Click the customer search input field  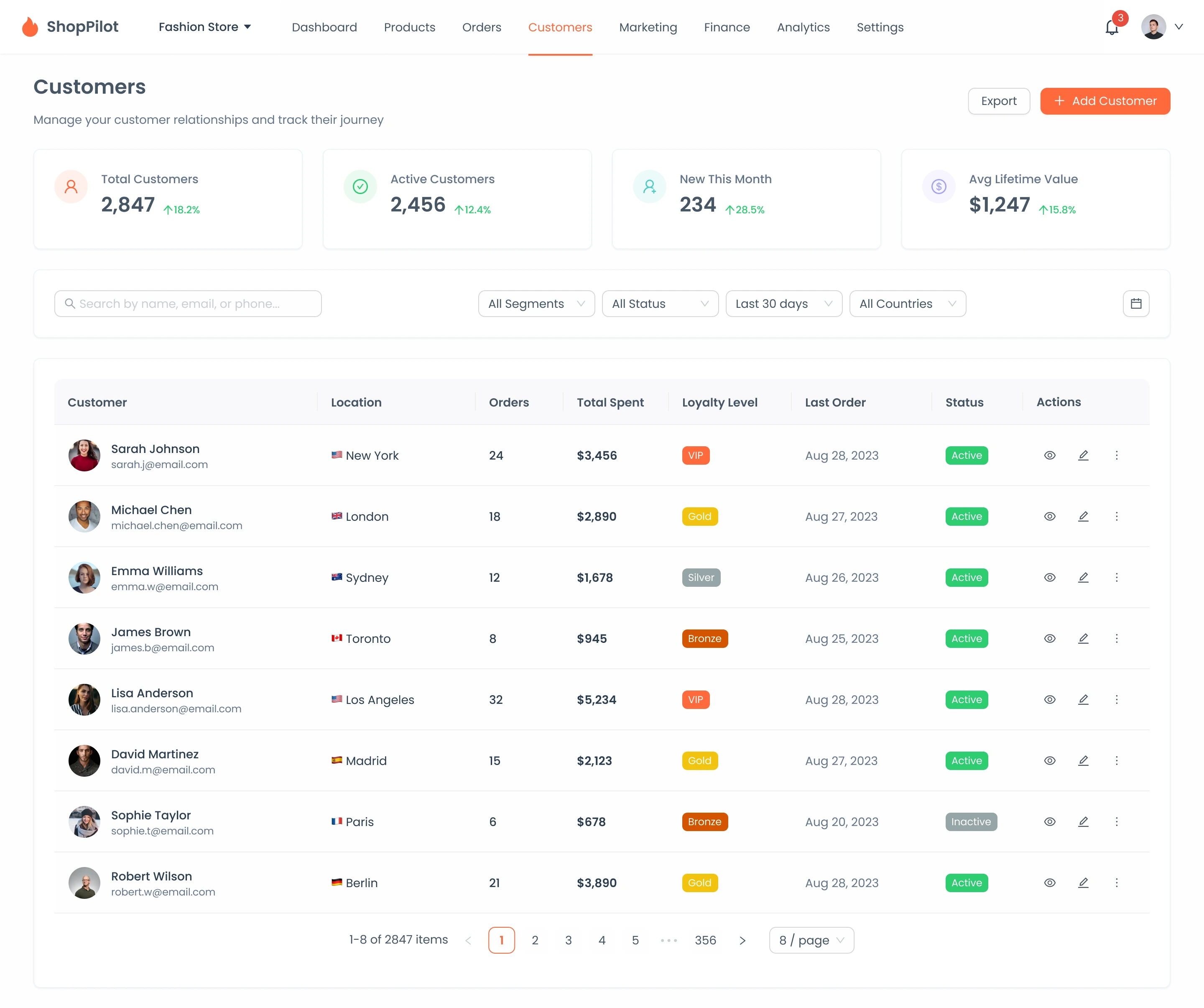188,304
